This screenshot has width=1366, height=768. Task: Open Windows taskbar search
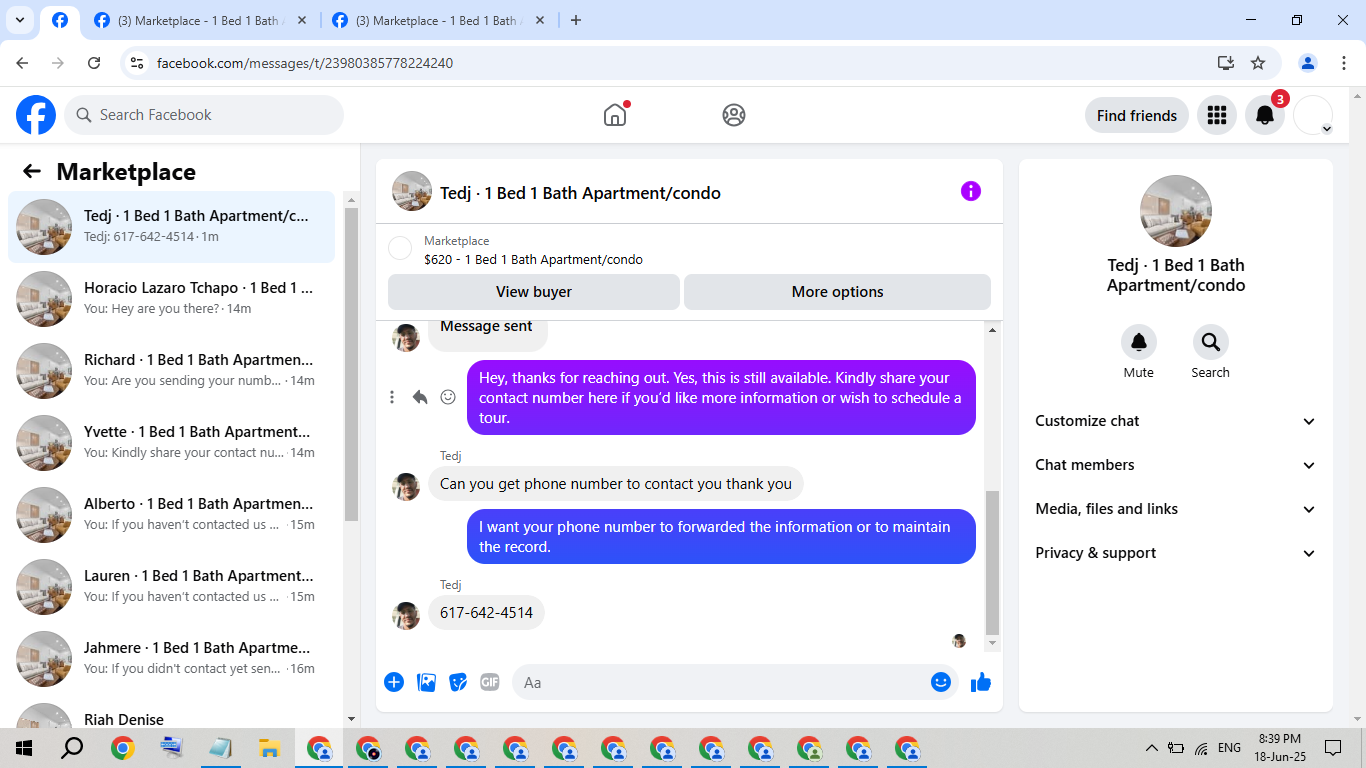pos(72,748)
